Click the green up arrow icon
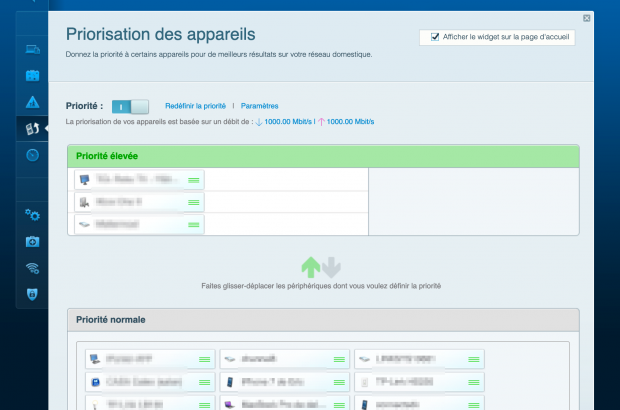The height and width of the screenshot is (410, 620). coord(311,267)
